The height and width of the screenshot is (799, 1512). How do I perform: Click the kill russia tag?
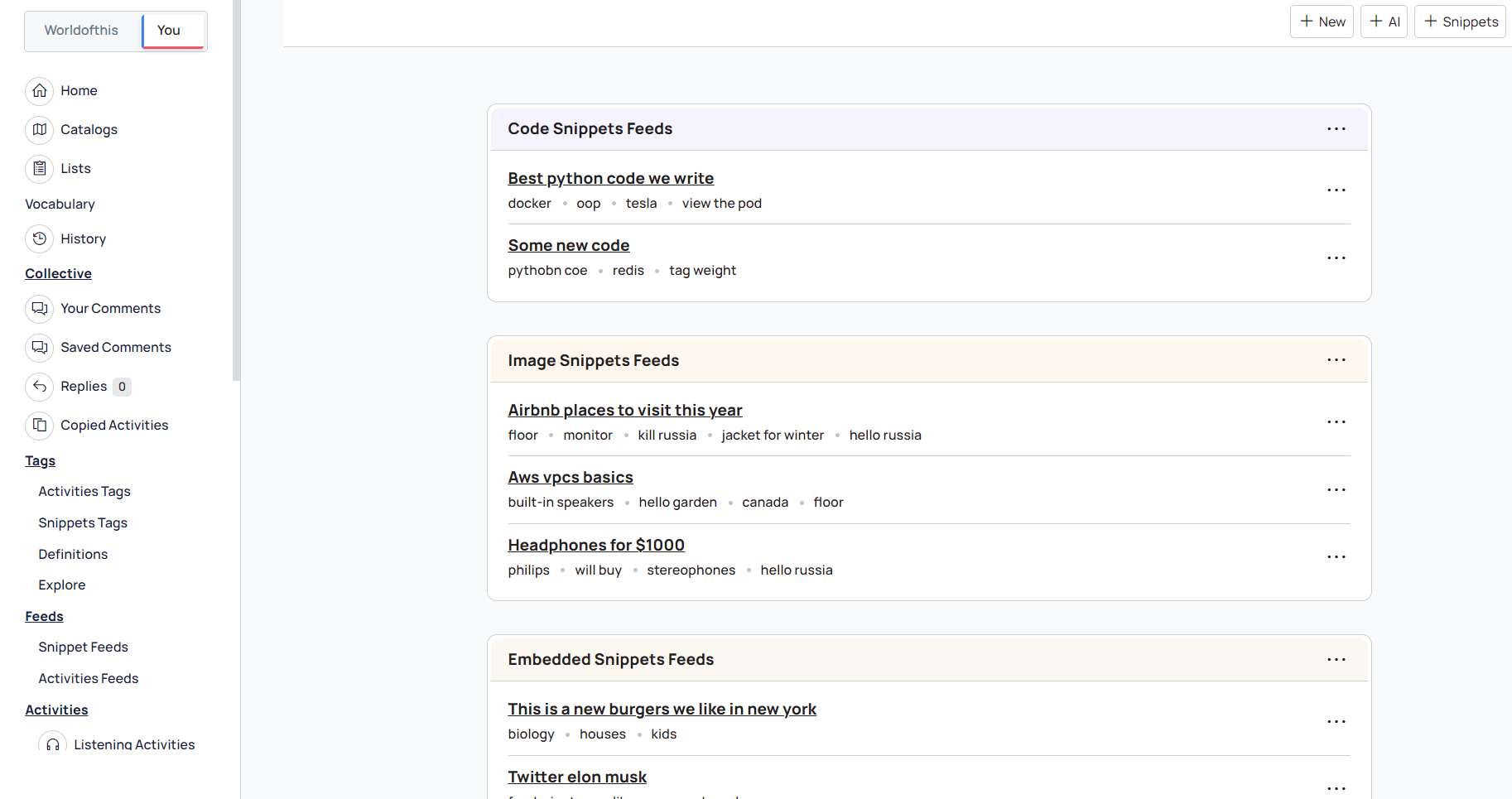pyautogui.click(x=667, y=436)
